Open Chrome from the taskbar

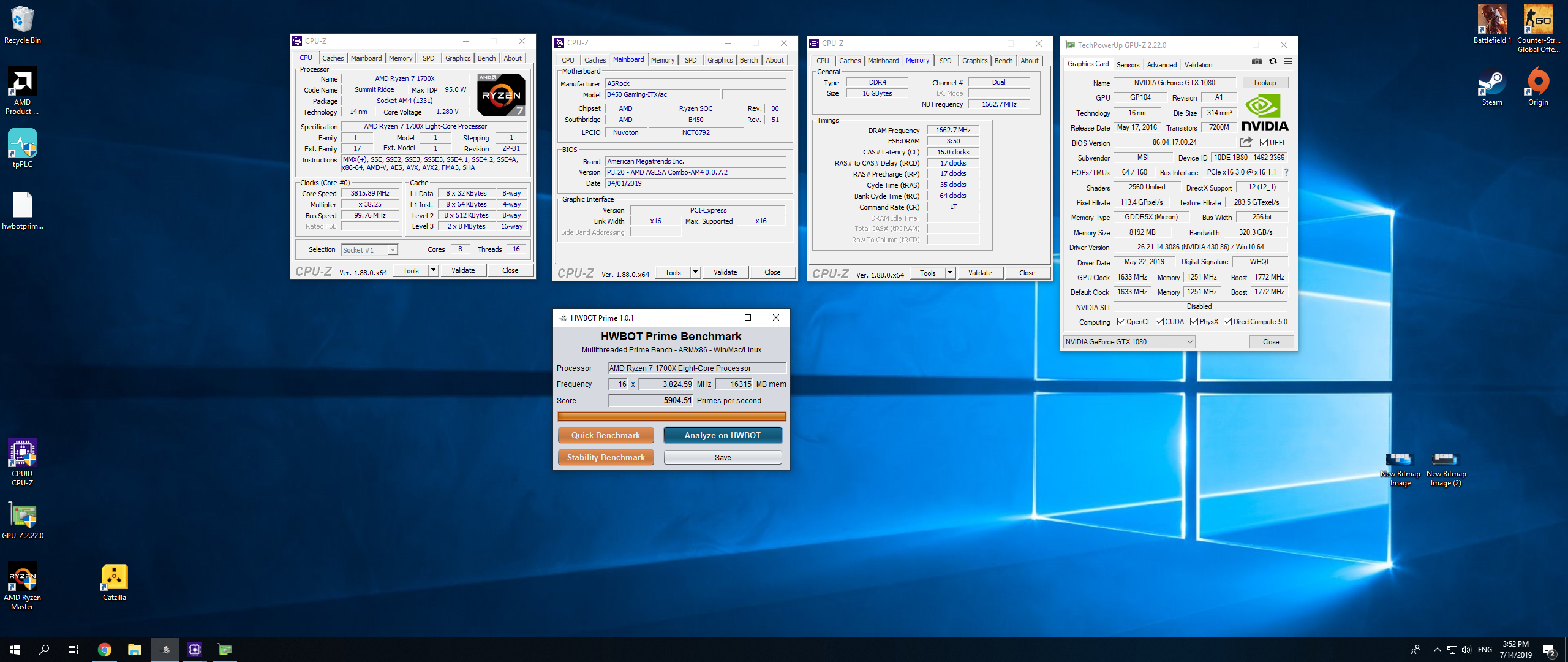pyautogui.click(x=105, y=650)
